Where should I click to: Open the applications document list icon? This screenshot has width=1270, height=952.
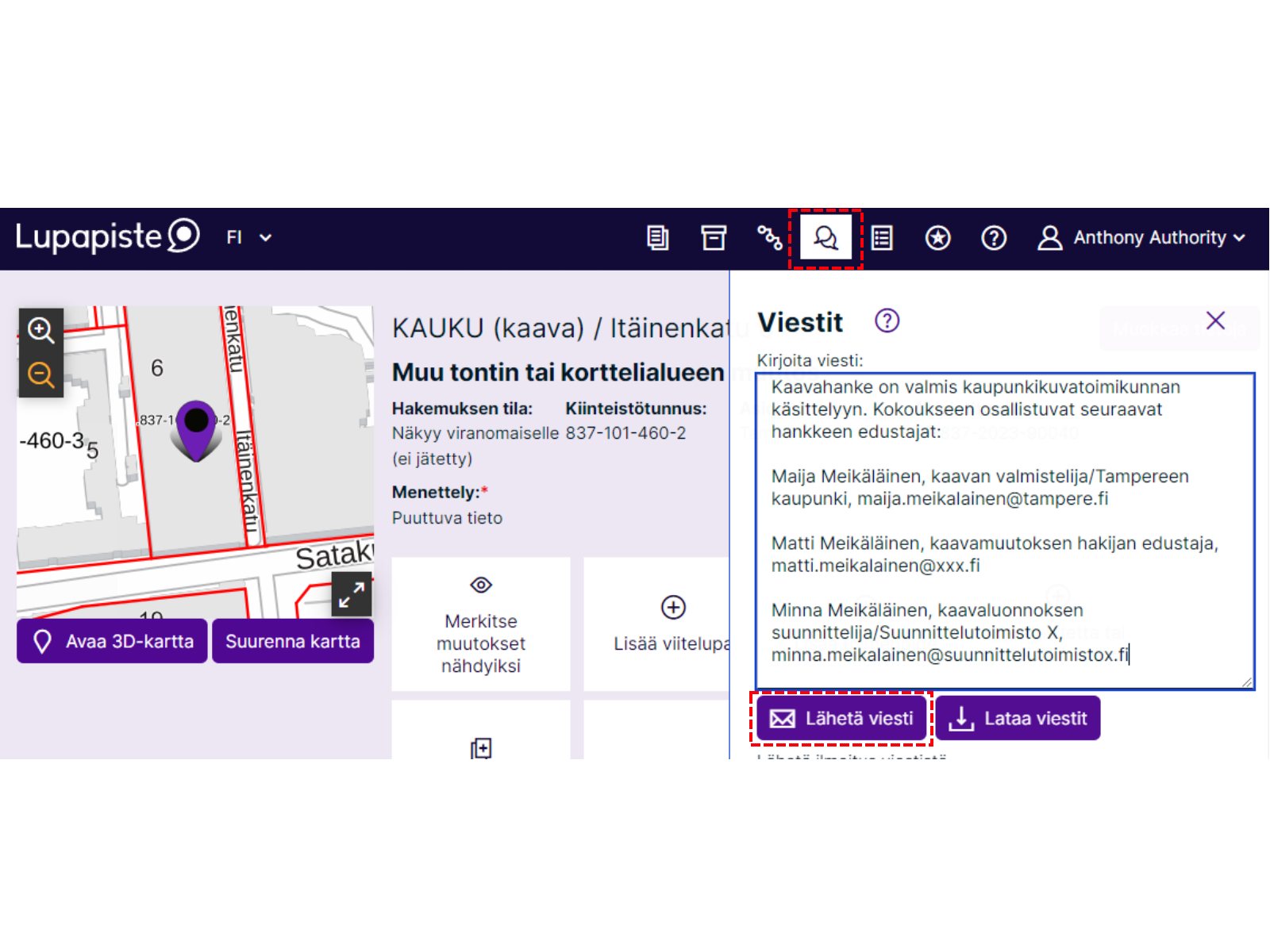(657, 237)
